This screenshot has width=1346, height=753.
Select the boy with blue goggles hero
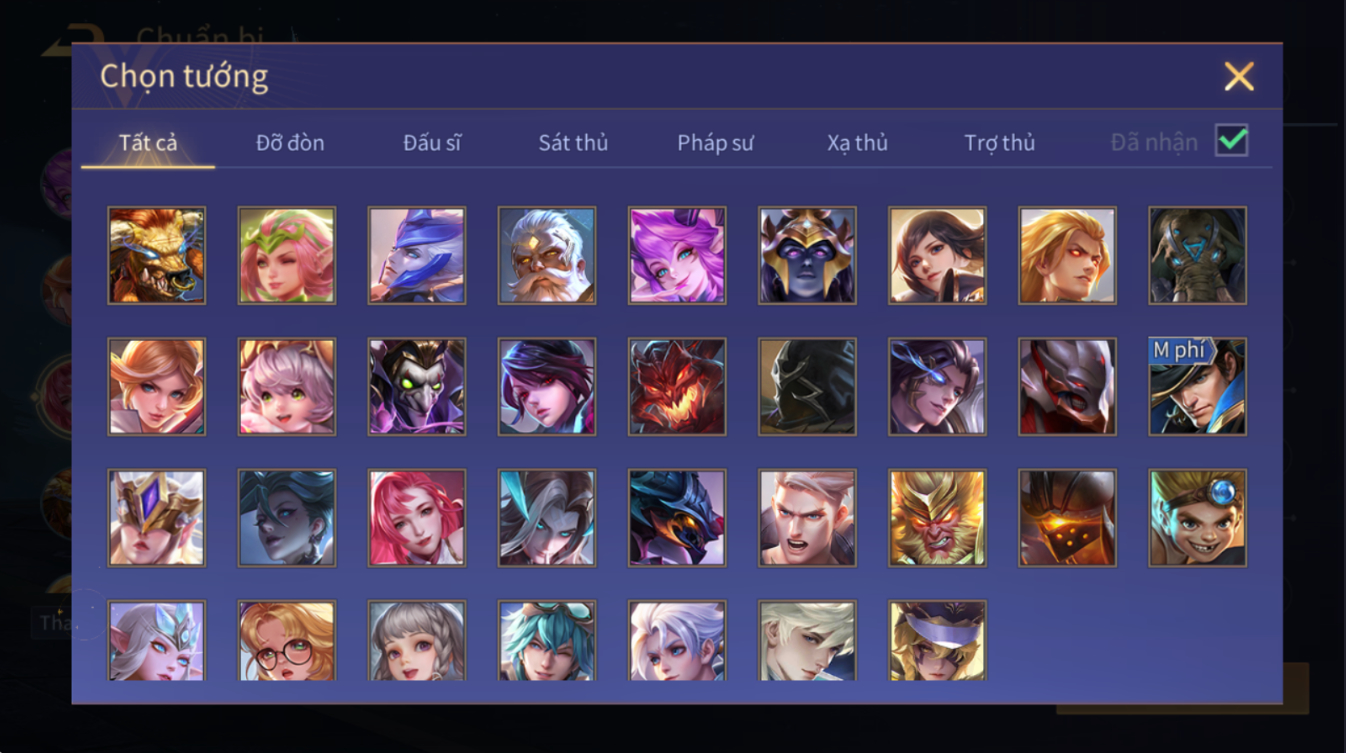[1197, 518]
